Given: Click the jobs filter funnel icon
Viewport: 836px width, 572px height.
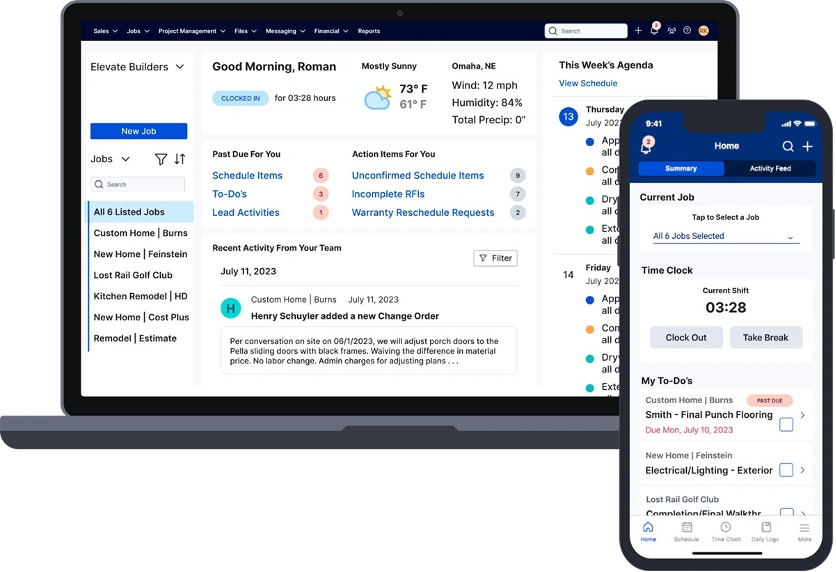Looking at the screenshot, I should [x=161, y=159].
